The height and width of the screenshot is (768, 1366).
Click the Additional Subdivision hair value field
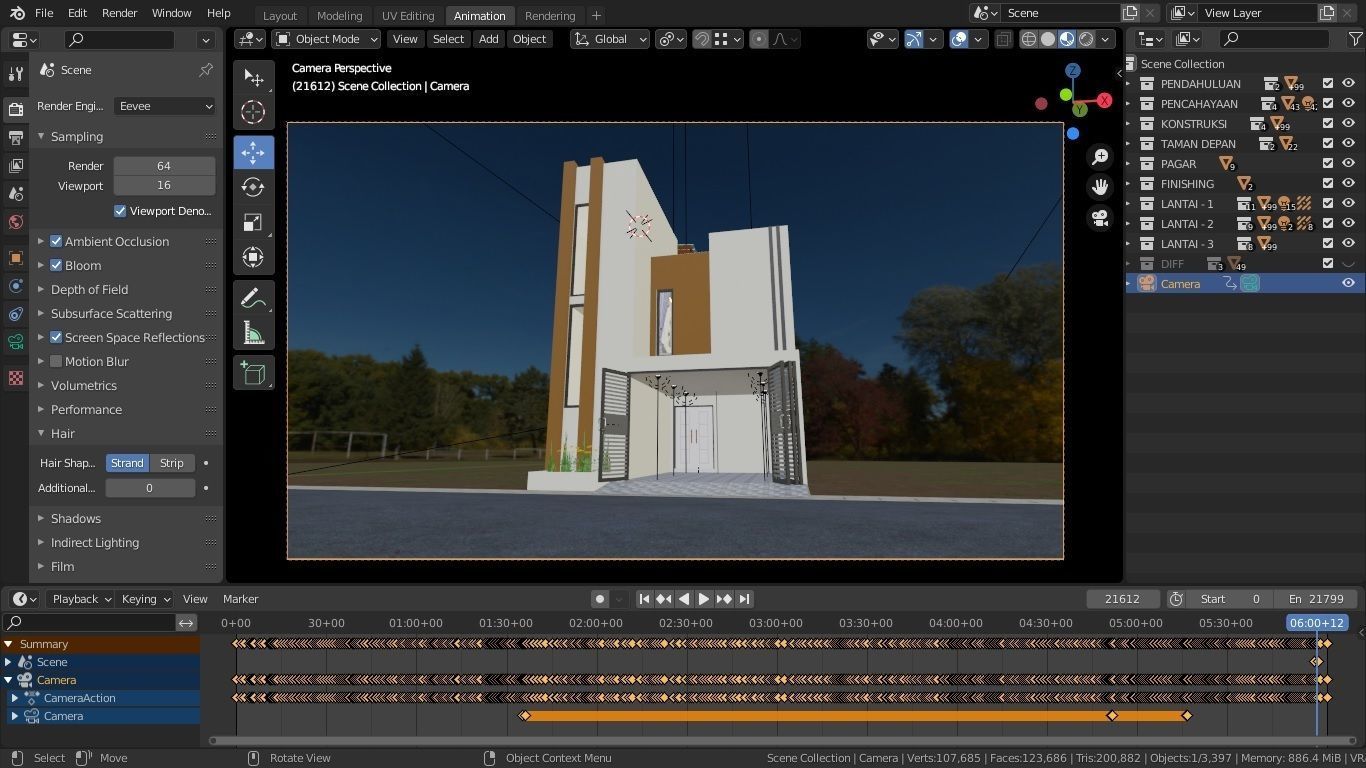point(150,488)
